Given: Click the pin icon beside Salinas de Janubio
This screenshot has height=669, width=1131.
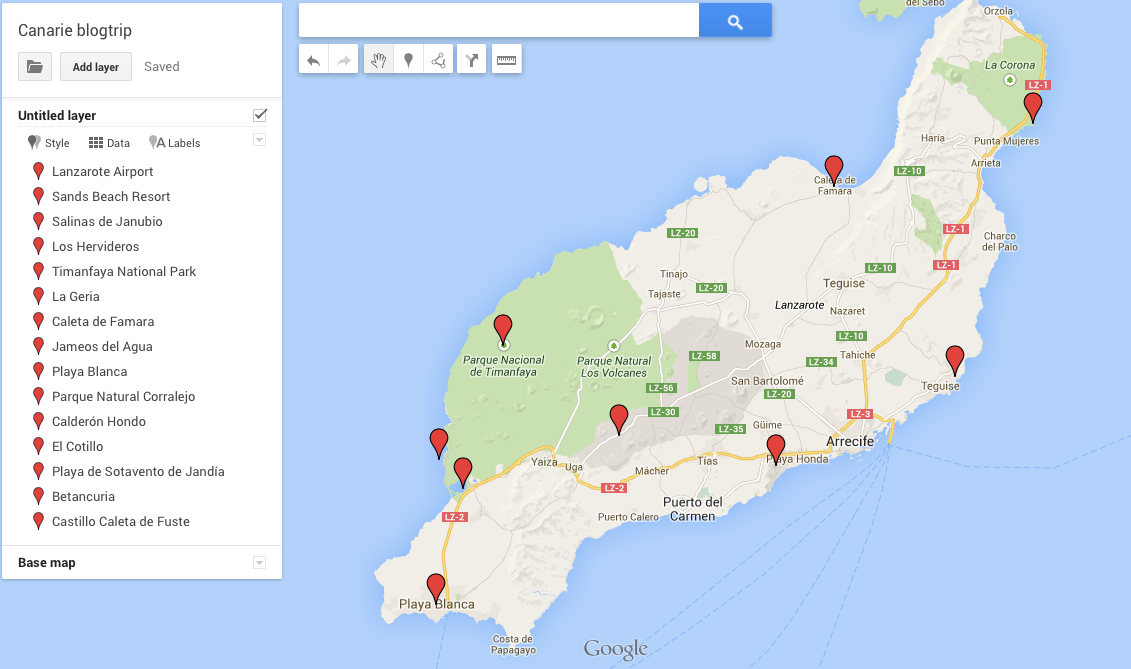Looking at the screenshot, I should click(39, 221).
